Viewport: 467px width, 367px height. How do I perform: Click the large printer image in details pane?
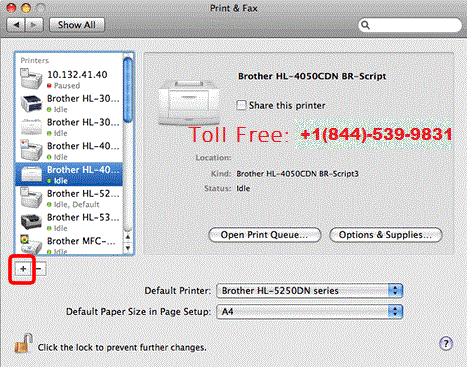(x=189, y=103)
